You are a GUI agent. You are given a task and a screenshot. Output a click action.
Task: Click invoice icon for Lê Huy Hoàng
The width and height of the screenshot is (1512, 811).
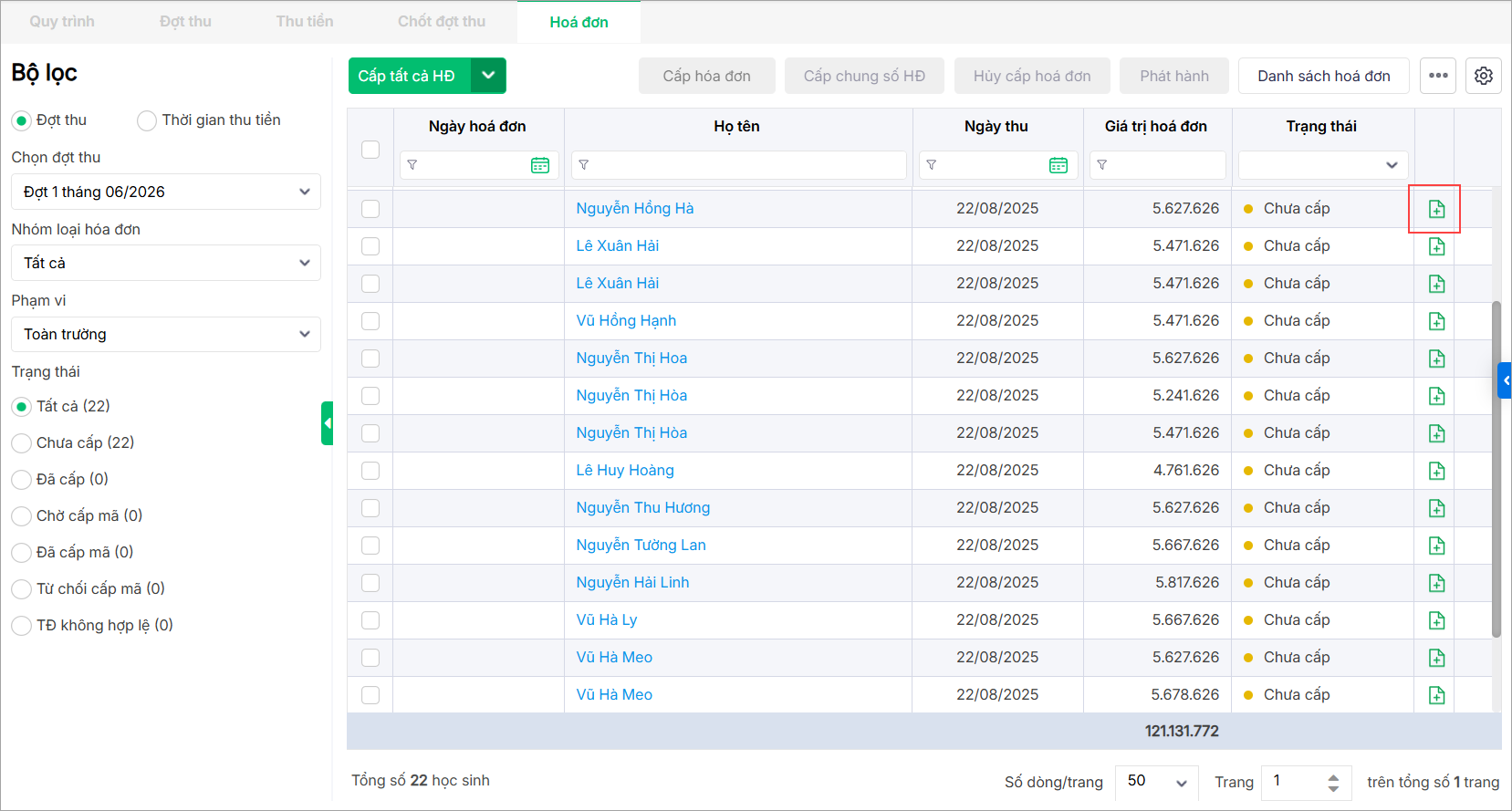point(1436,471)
